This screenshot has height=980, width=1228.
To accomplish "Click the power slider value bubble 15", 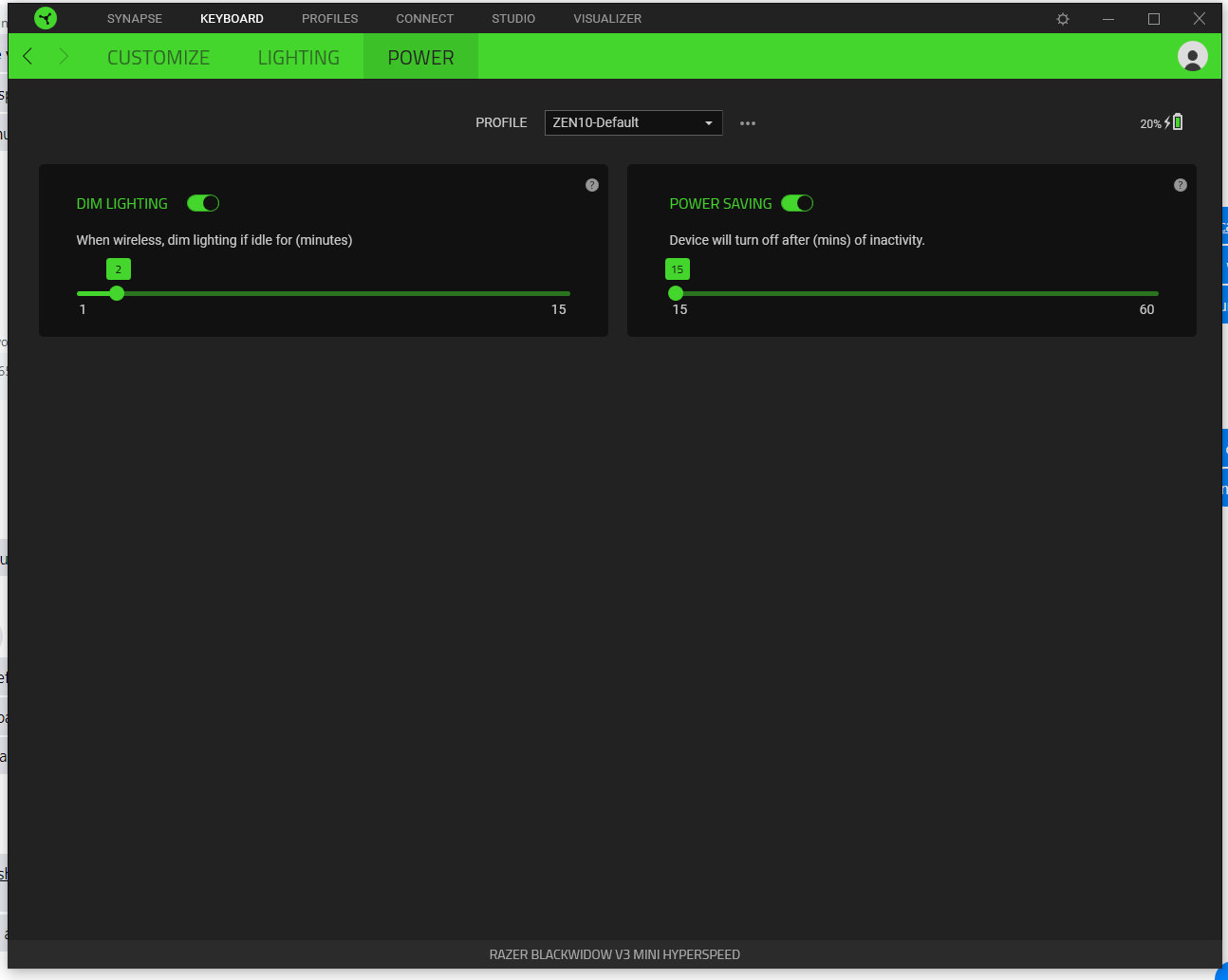I will pos(678,269).
